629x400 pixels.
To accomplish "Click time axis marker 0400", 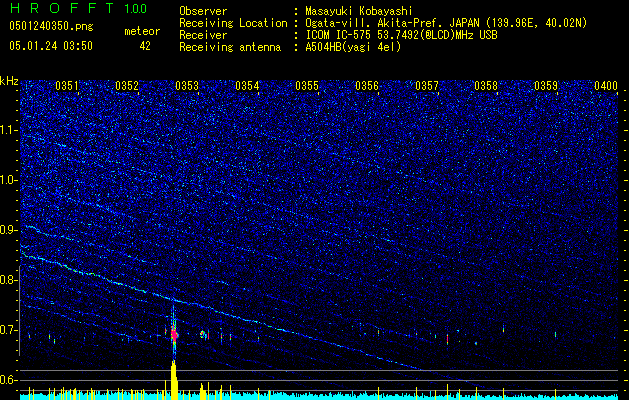I will 606,86.
